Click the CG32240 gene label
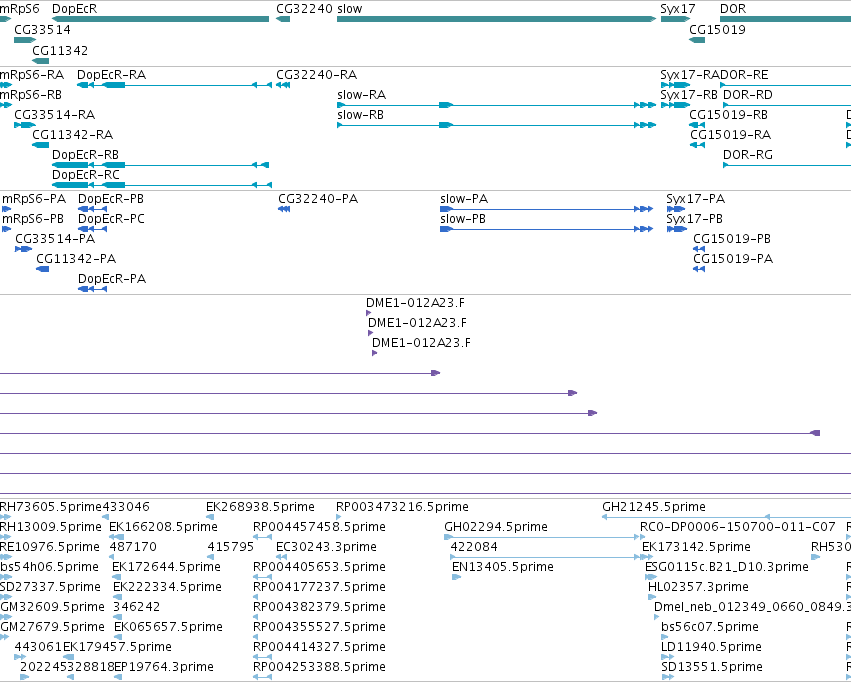Viewport: 851px width, 682px height. point(304,9)
